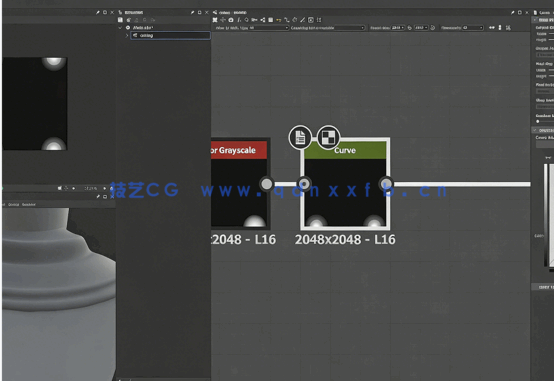Click the diamond icon in the 2D view bar
Viewport: 554px width, 381px height.
coord(73,188)
